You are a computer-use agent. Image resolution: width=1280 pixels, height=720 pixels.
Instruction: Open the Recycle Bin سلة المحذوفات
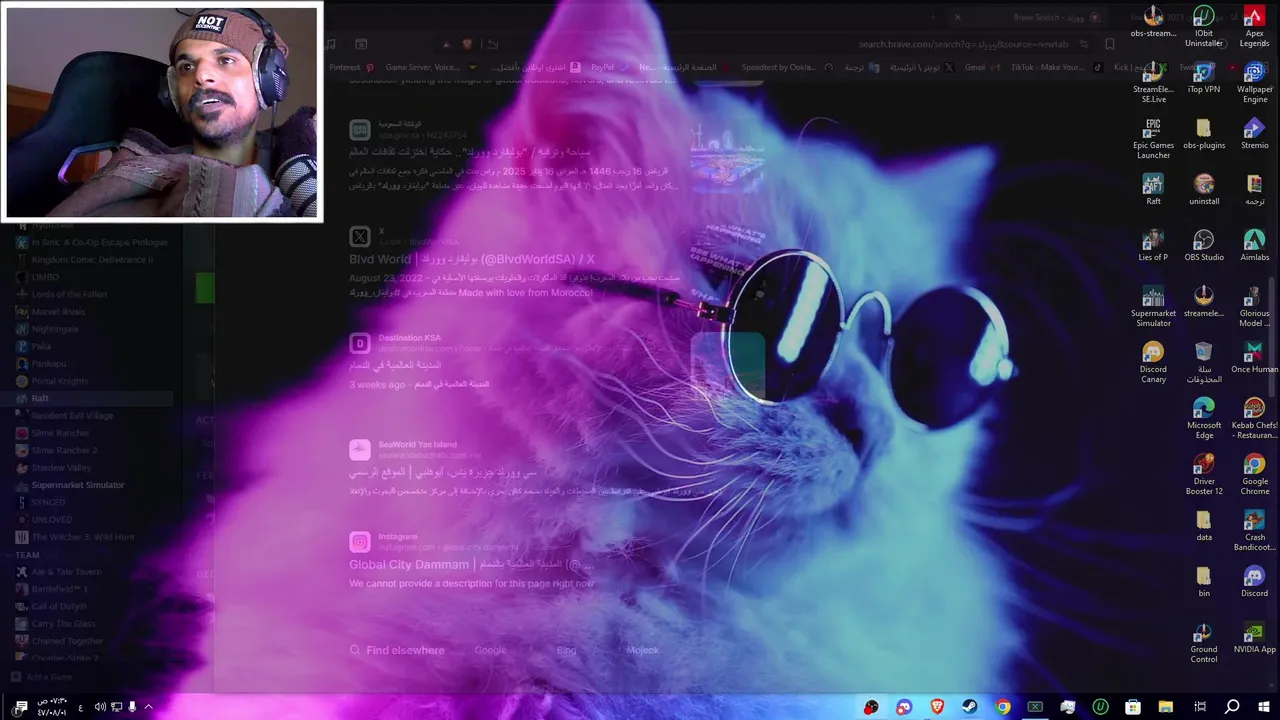coord(1204,363)
